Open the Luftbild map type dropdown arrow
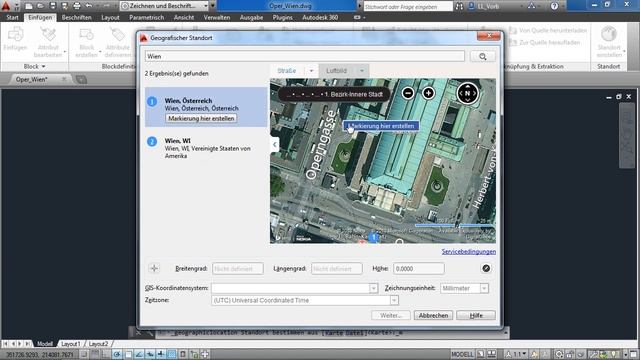640x360 pixels. coord(362,71)
